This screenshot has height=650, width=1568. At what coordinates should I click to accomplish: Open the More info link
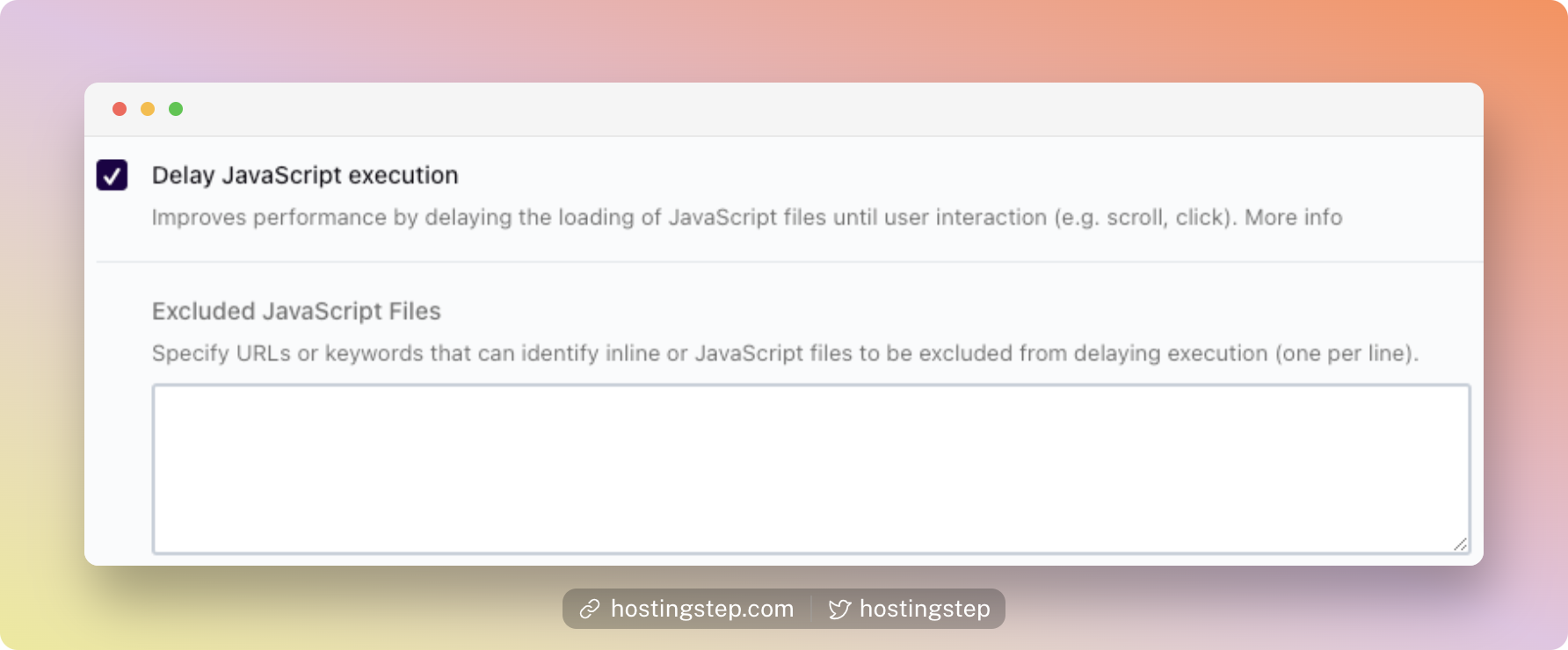point(1293,217)
